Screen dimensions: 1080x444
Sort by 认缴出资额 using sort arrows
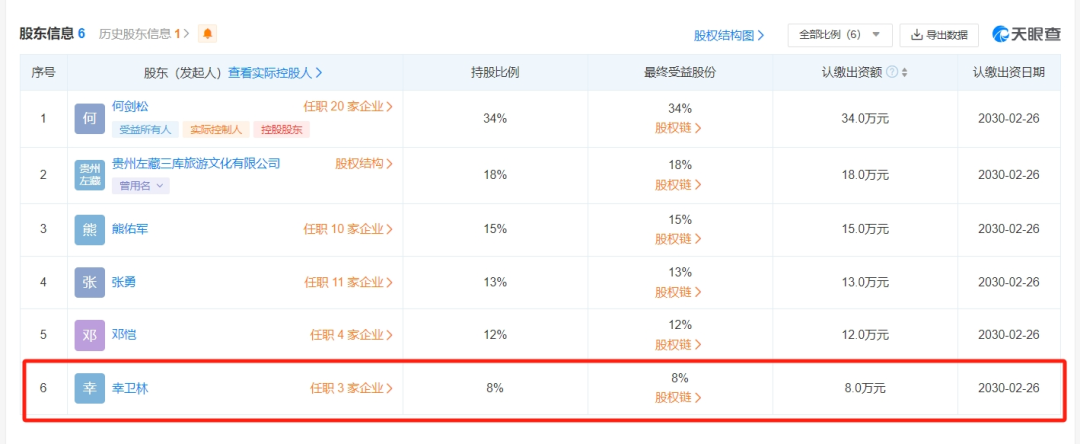(x=905, y=72)
